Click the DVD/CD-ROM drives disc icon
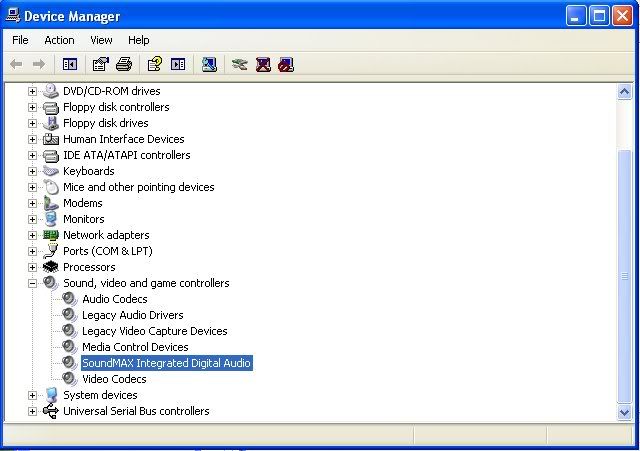Image resolution: width=640 pixels, height=451 pixels. (51, 91)
